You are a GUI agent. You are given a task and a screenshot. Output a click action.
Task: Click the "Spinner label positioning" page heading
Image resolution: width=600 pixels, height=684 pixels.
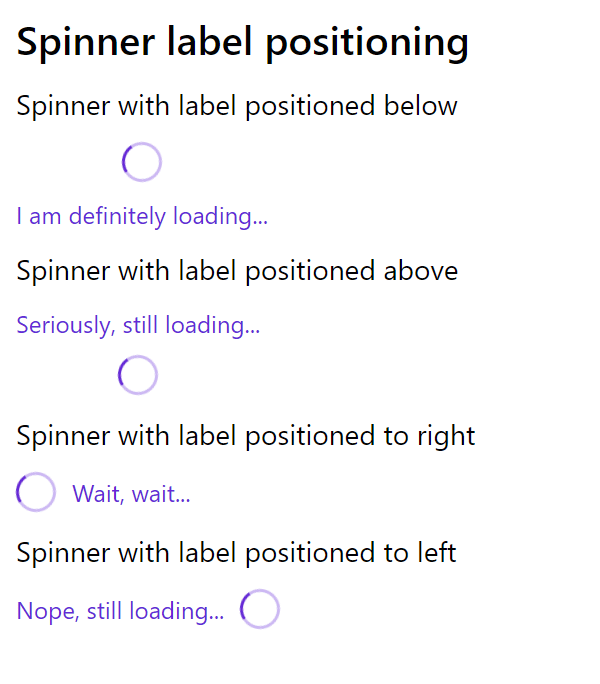tap(243, 42)
